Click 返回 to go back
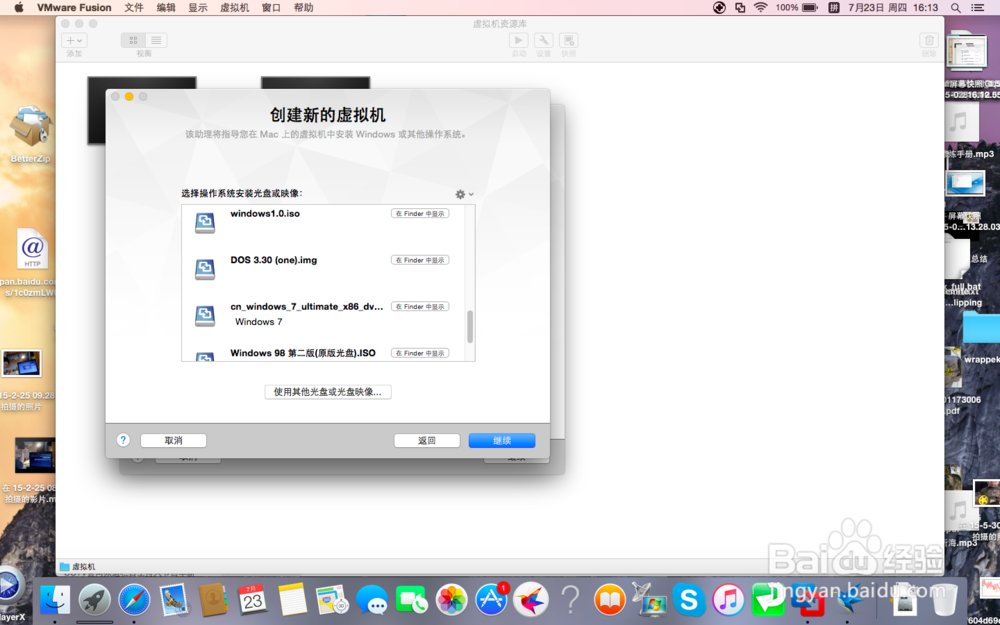The width and height of the screenshot is (1000, 625). [427, 441]
